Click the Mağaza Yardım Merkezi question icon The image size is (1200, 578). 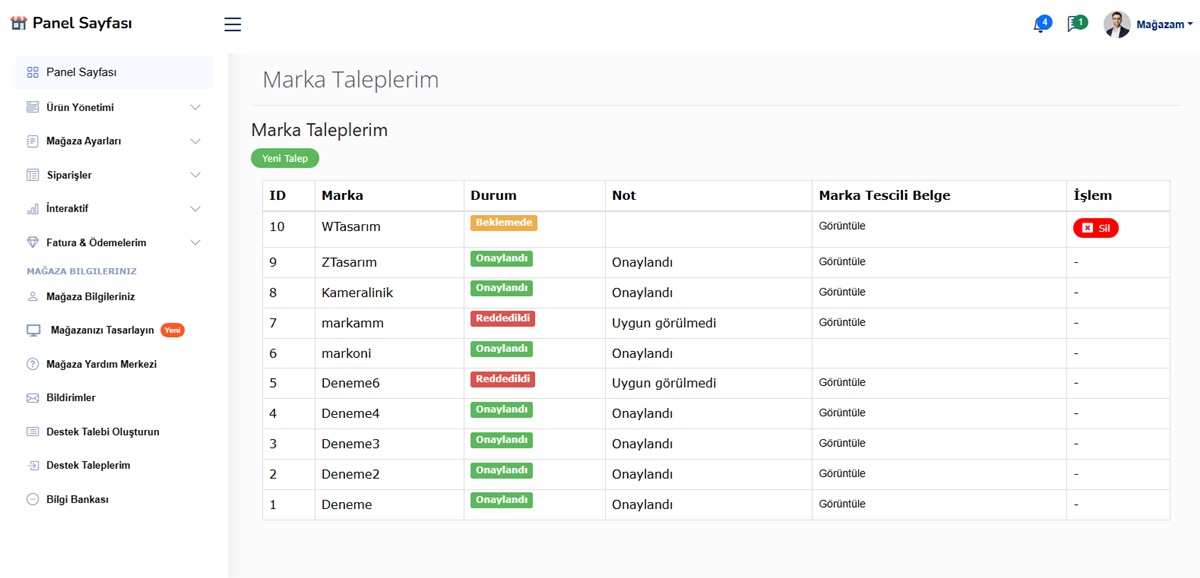pos(32,364)
